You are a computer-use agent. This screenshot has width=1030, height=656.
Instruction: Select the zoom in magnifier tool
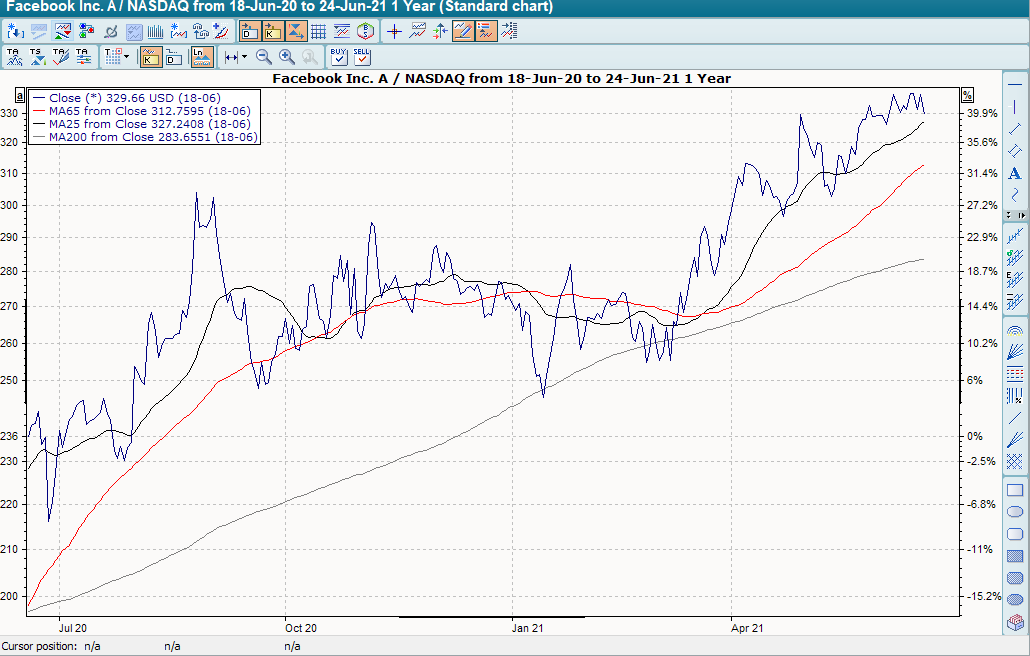(284, 57)
